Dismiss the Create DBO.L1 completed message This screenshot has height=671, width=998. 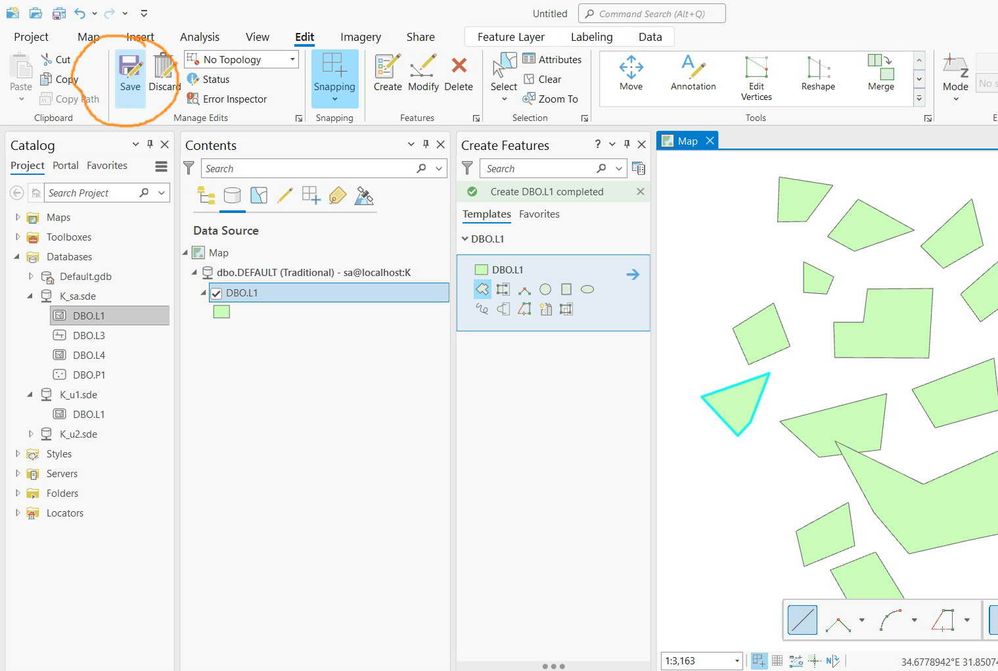point(640,192)
